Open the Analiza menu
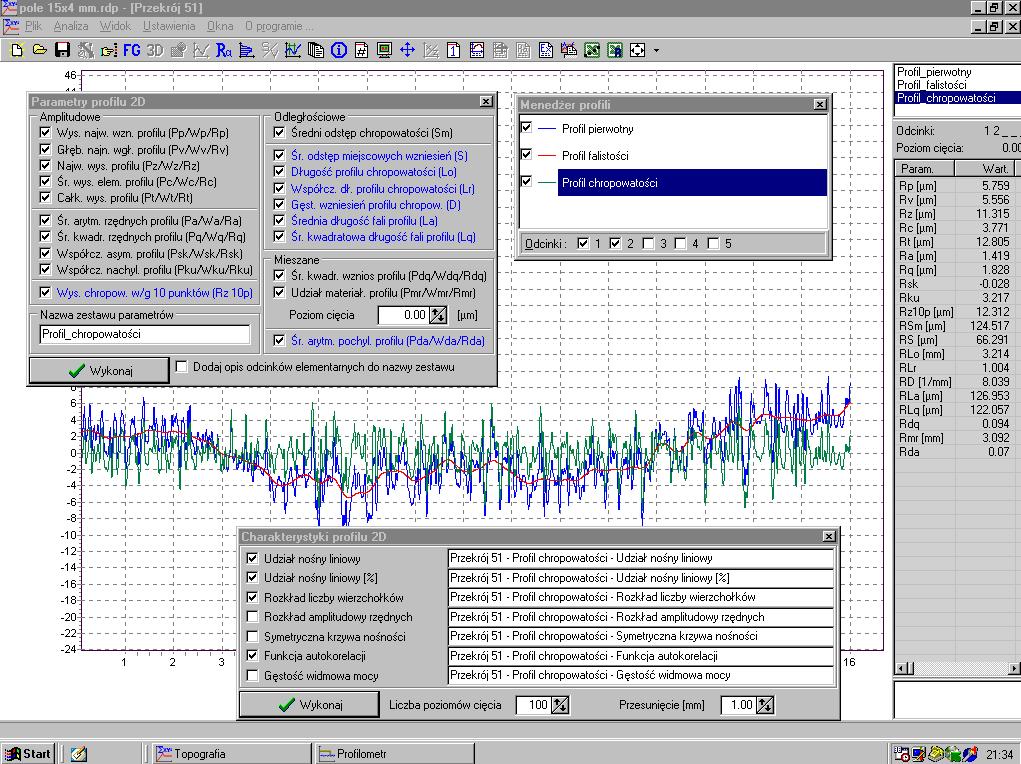Screen dimensions: 1021x764 pos(71,26)
